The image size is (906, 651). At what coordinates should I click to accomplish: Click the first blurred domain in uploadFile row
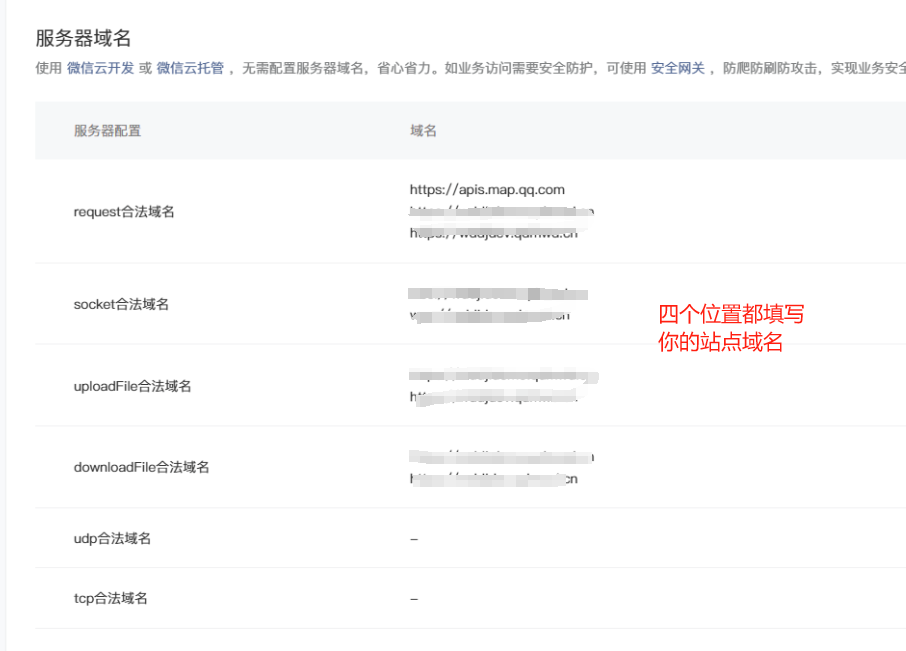(502, 376)
